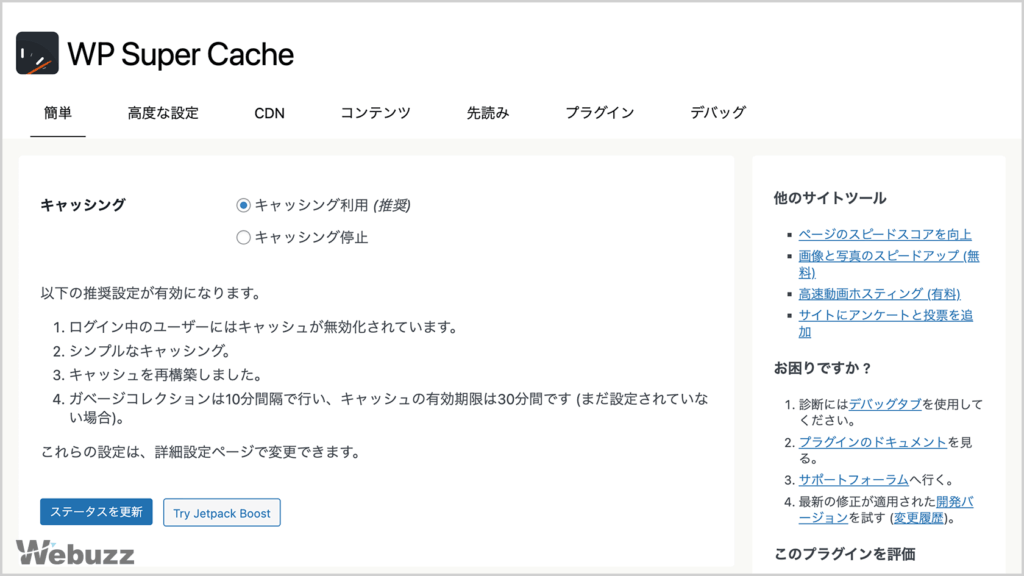The image size is (1024, 576).
Task: Select キャッシング利用 (推奨) radio button
Action: 243,205
